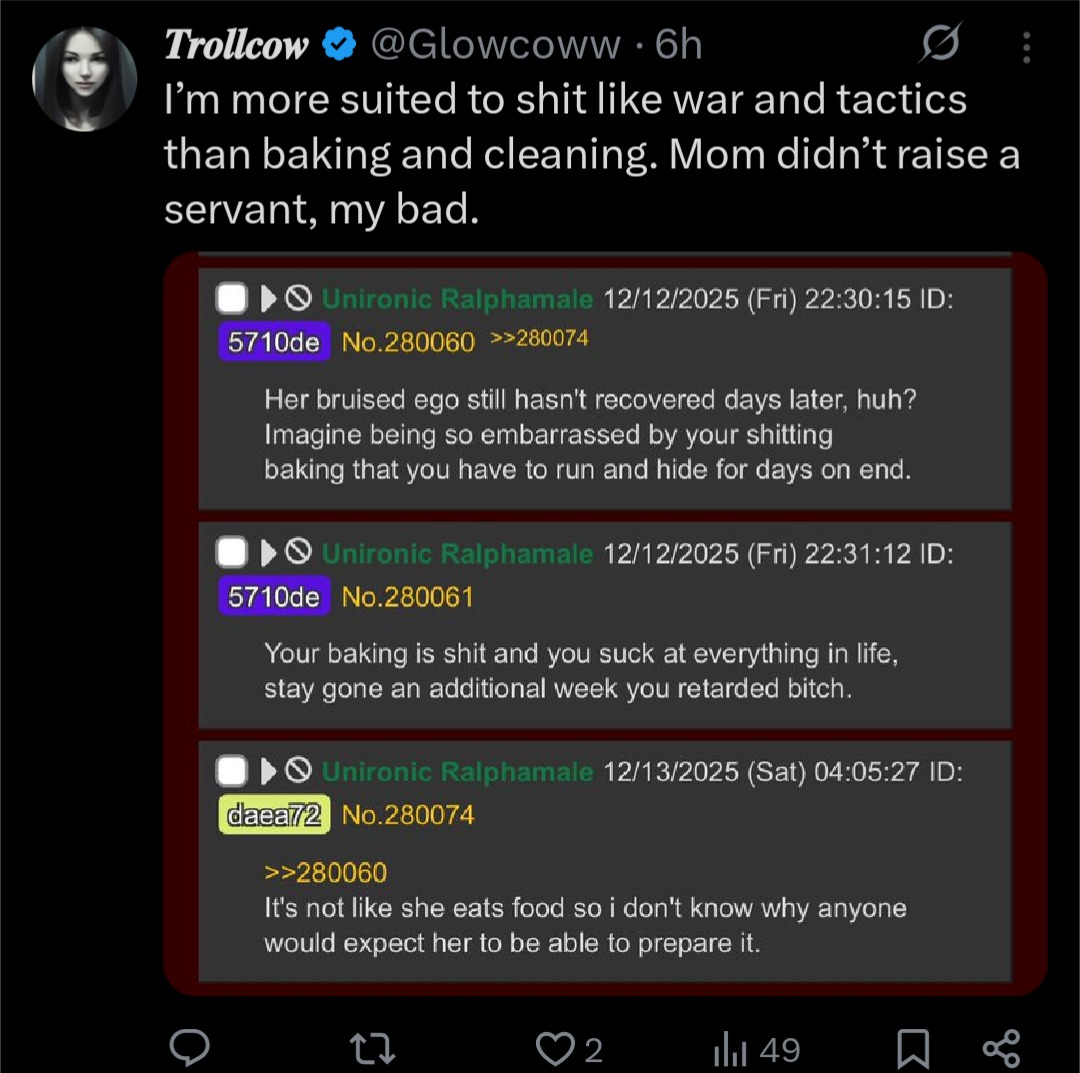The width and height of the screenshot is (1080, 1073).
Task: Open the three-dot more options menu
Action: click(x=1026, y=47)
